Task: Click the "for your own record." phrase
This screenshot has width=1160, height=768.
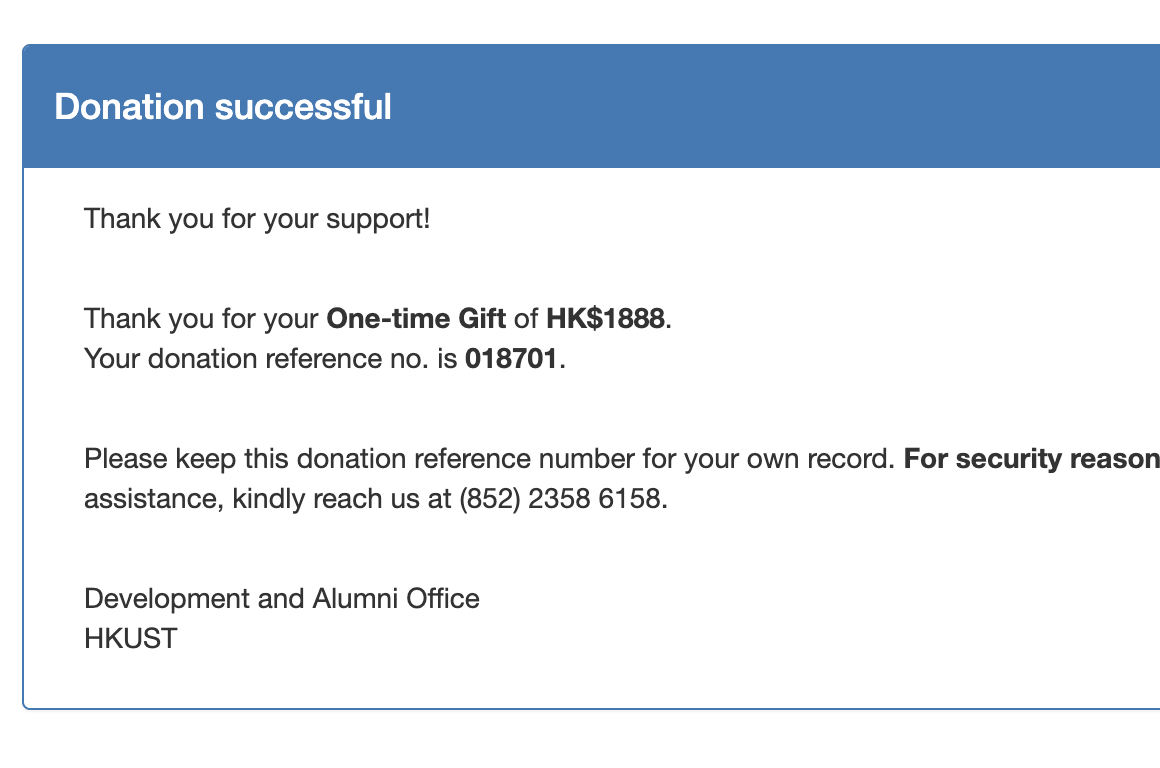Action: click(769, 459)
